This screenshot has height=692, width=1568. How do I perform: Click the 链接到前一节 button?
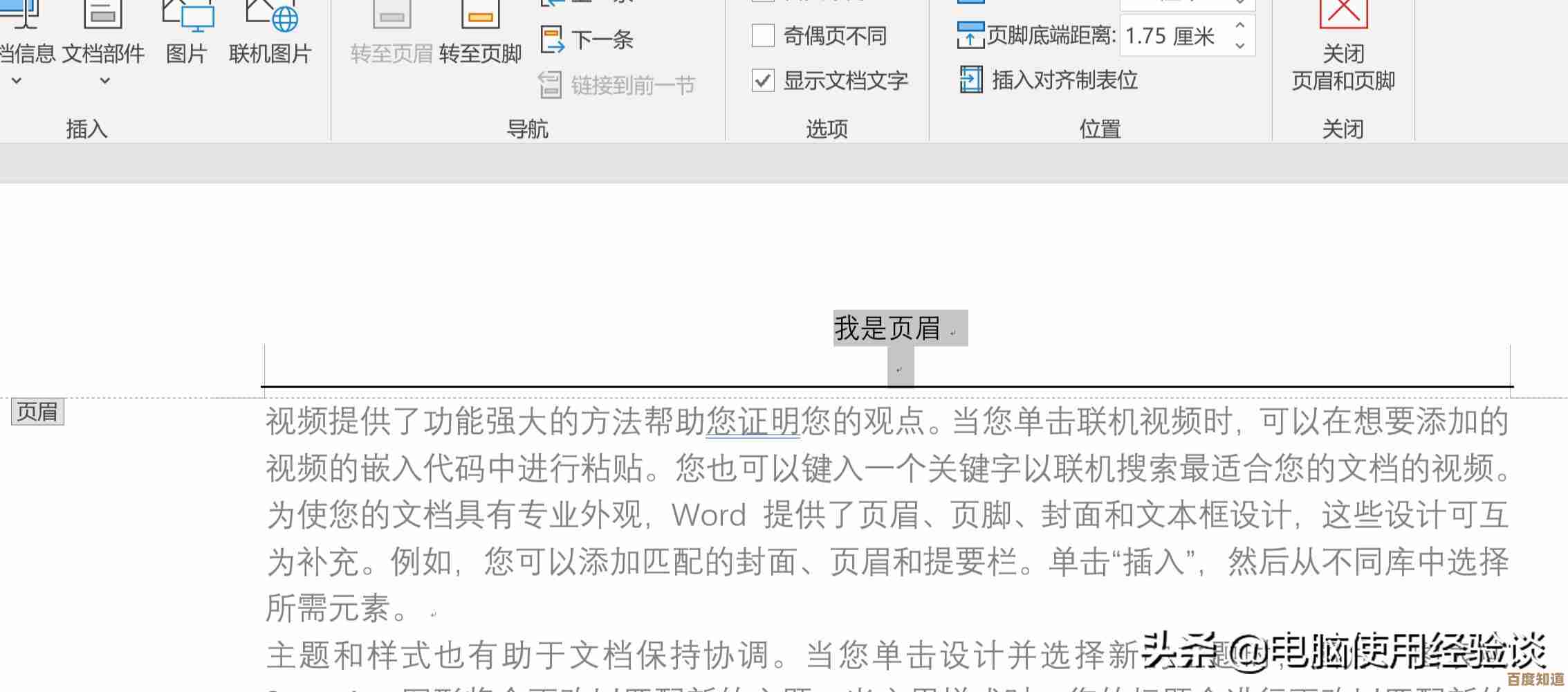pos(617,85)
